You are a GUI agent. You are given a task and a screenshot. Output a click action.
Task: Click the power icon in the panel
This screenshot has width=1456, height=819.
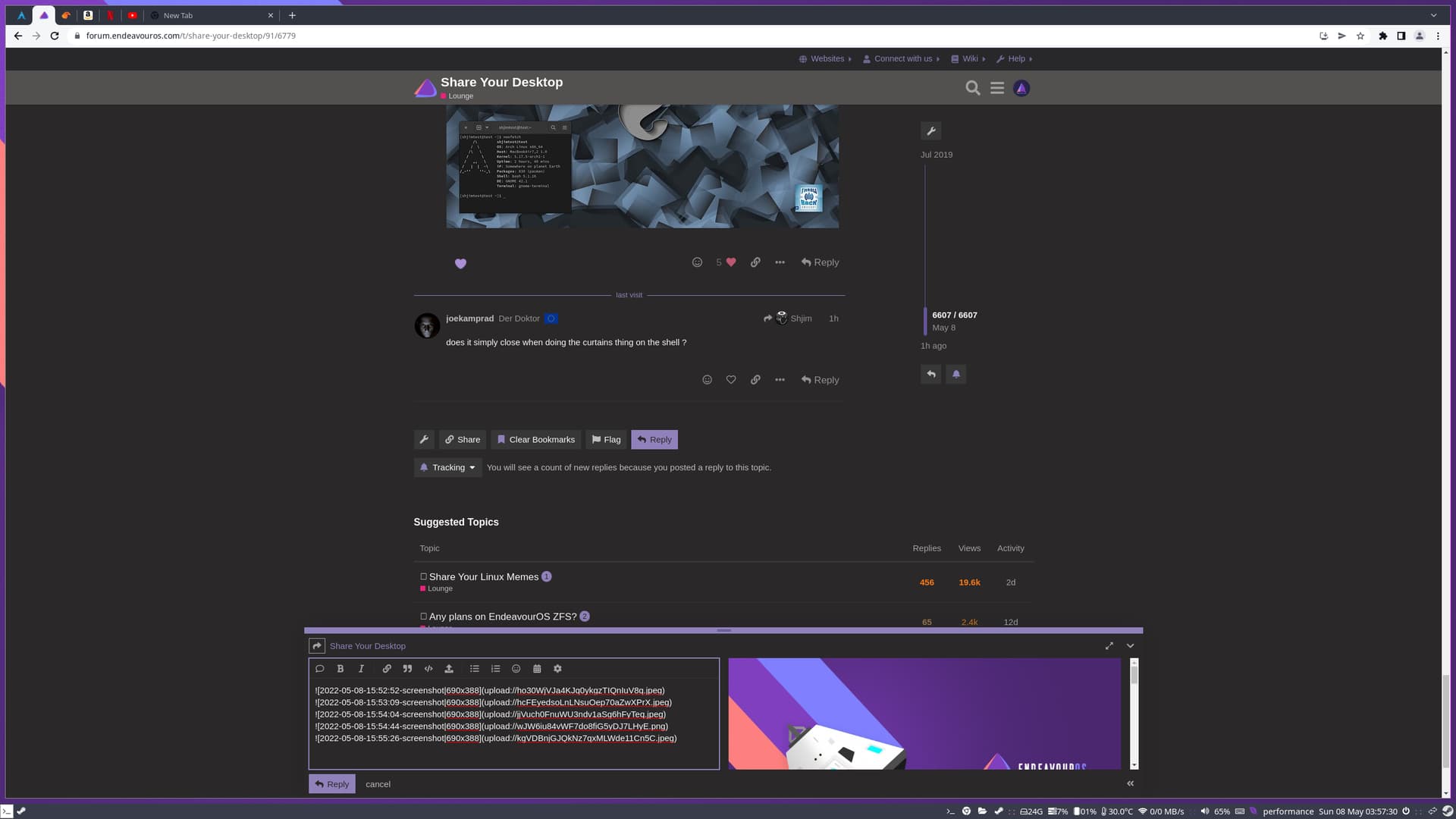tap(1406, 811)
